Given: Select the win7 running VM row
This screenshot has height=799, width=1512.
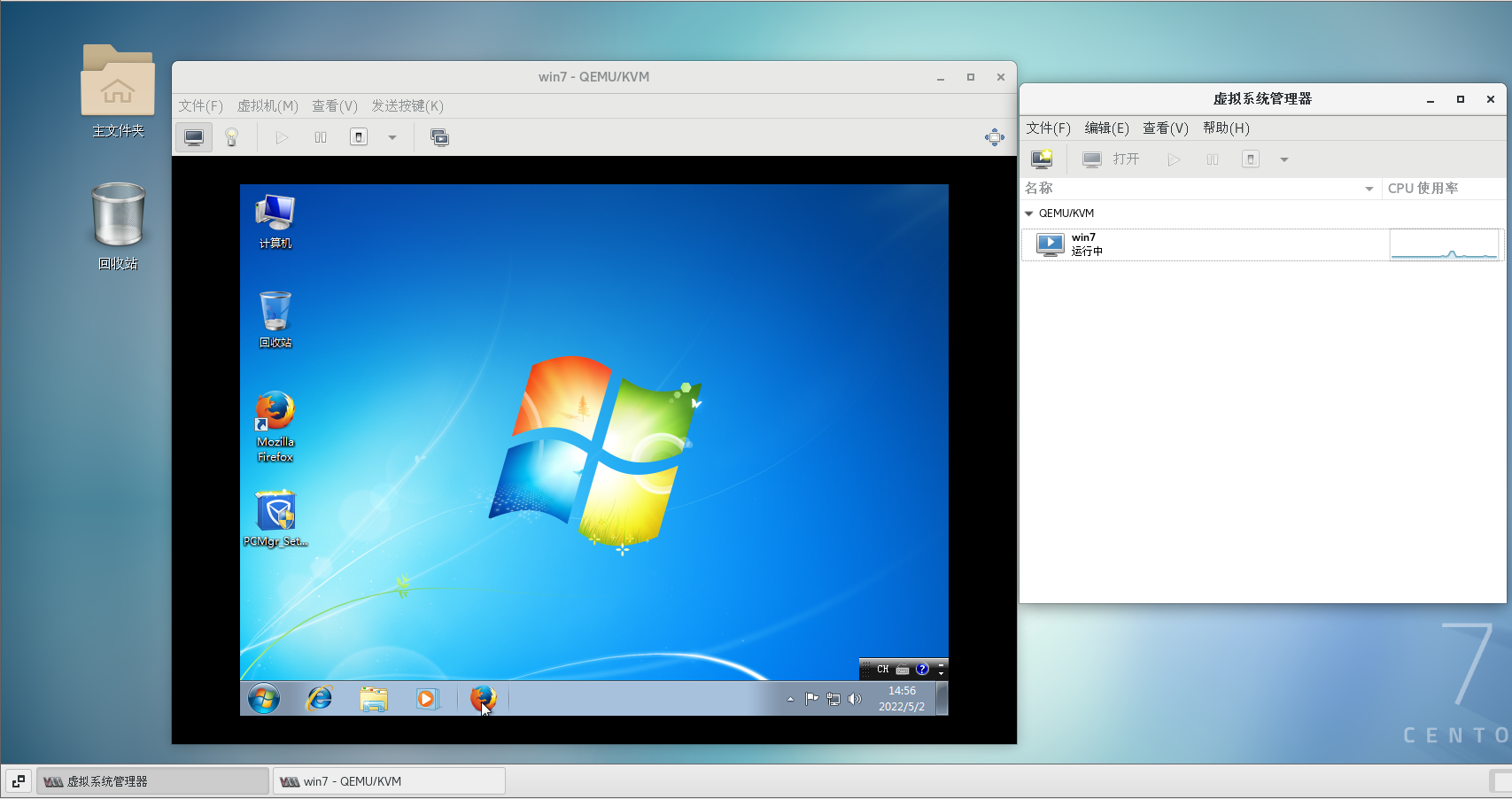Looking at the screenshot, I should coord(1263,244).
